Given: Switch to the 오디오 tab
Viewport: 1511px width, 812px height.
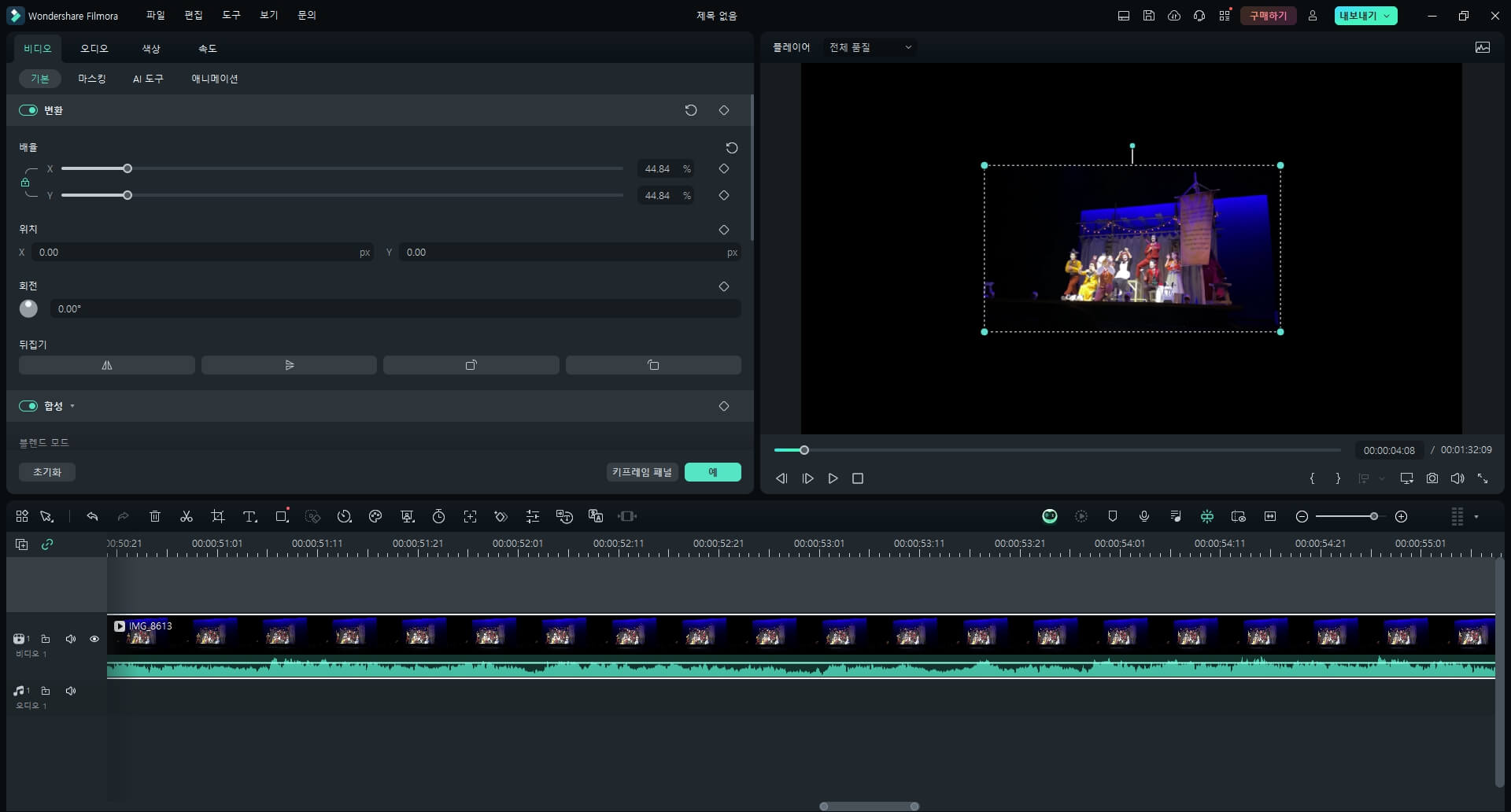Looking at the screenshot, I should 94,48.
